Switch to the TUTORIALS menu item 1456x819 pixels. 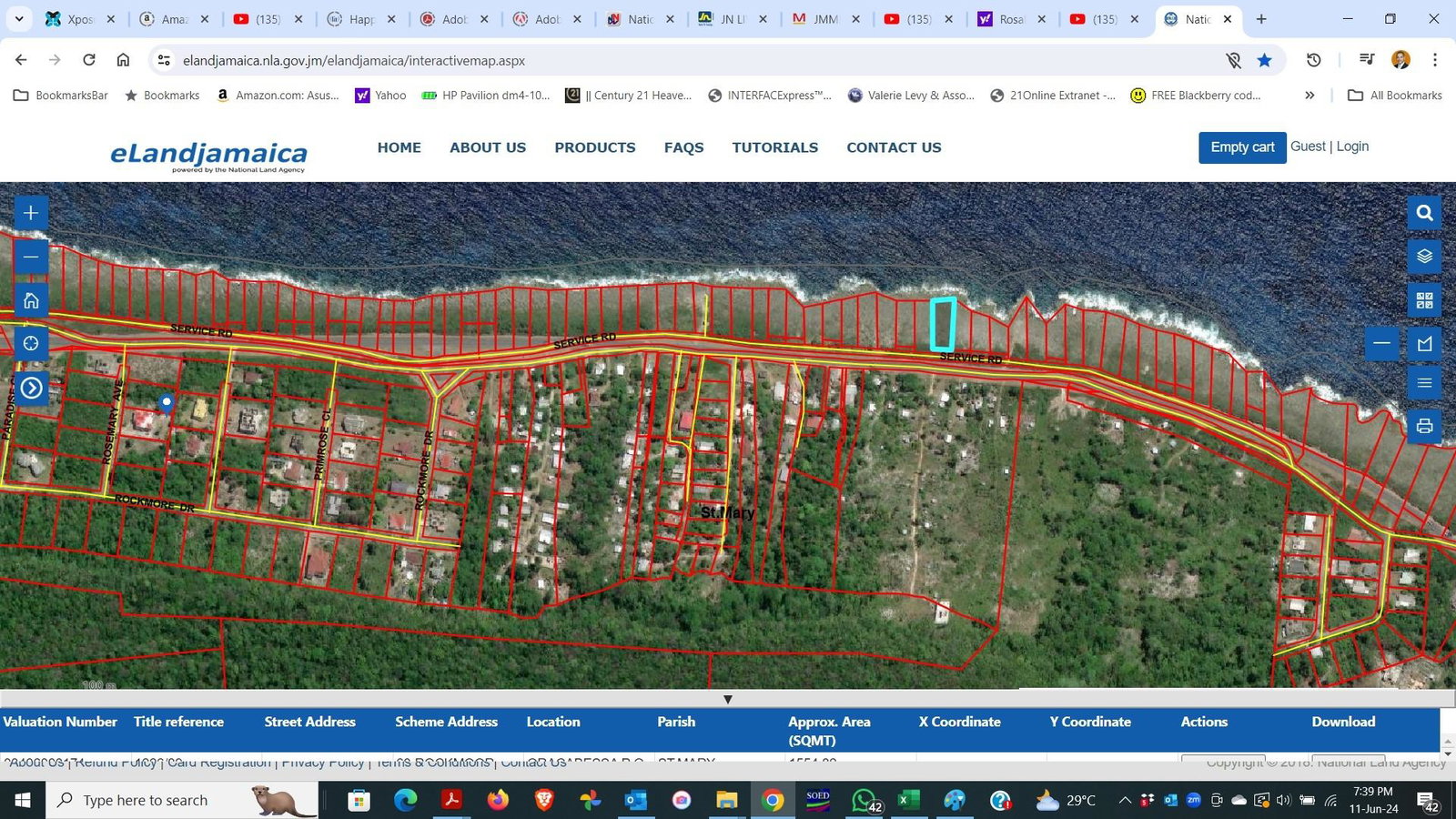(x=774, y=147)
